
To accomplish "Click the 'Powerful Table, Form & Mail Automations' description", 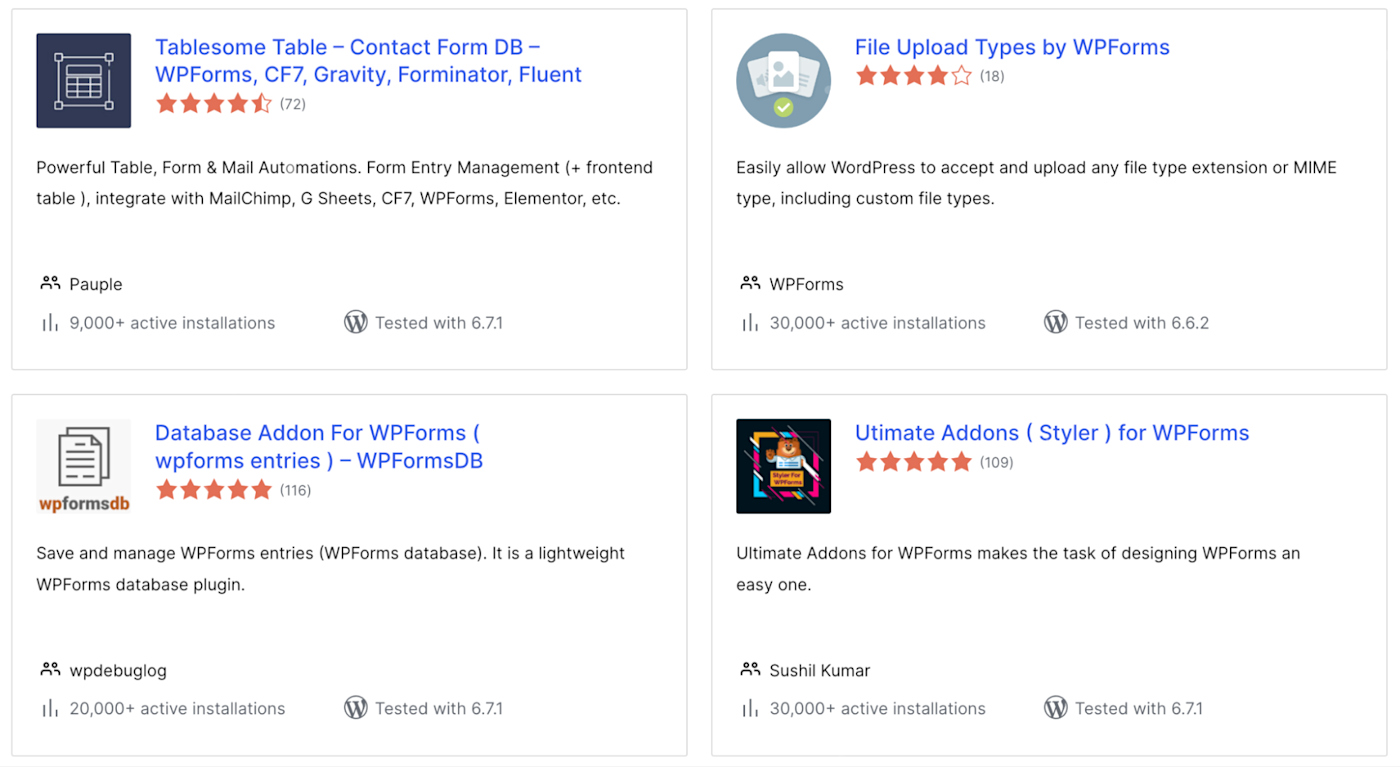I will click(345, 183).
